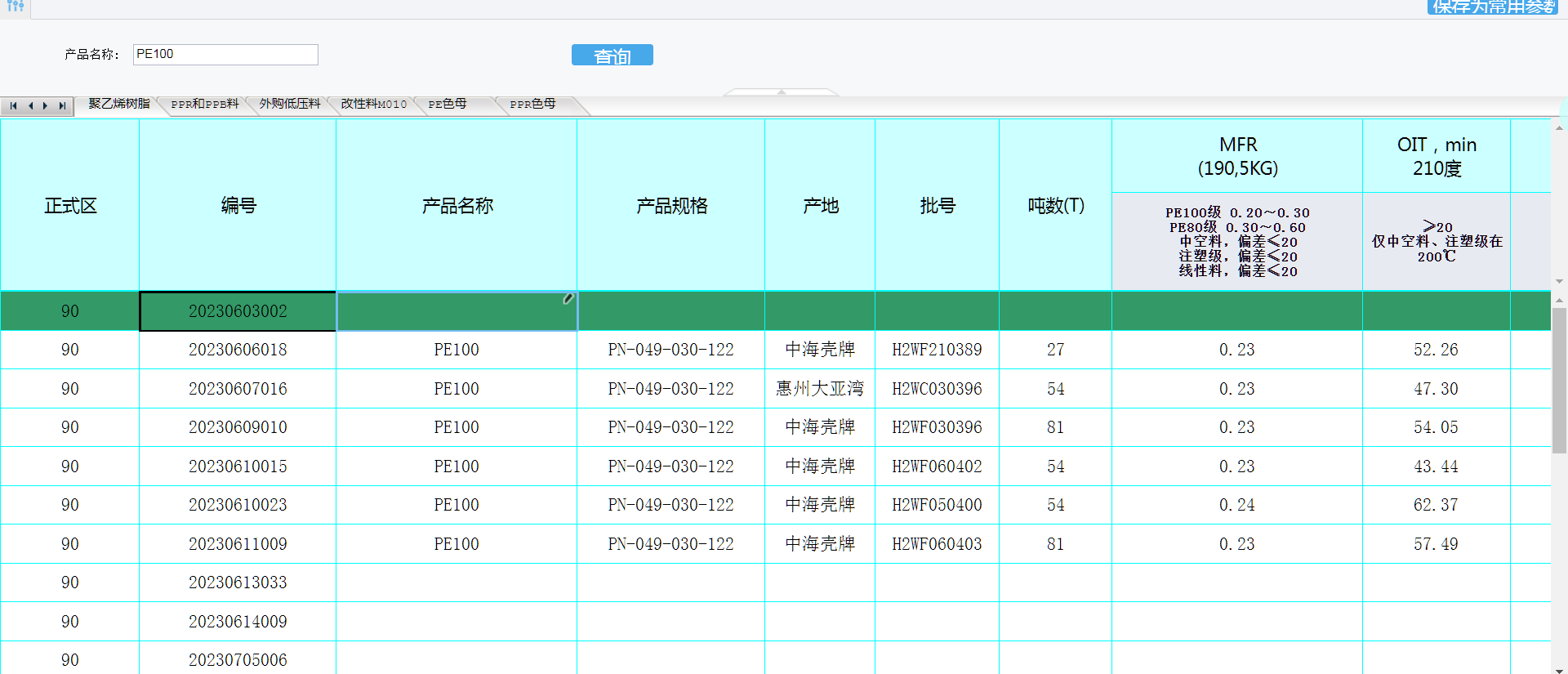1568x674 pixels.
Task: Select the number cell 20230607016
Action: click(238, 389)
